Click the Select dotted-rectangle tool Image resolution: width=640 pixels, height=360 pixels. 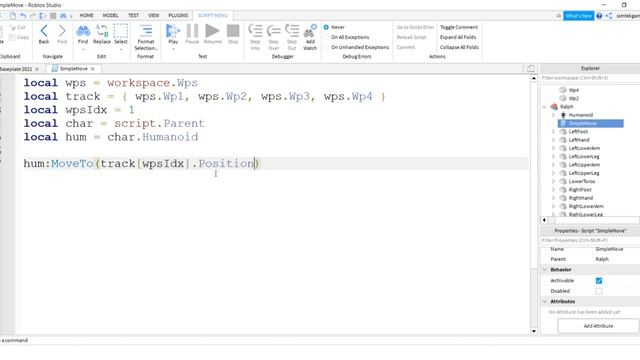[121, 31]
